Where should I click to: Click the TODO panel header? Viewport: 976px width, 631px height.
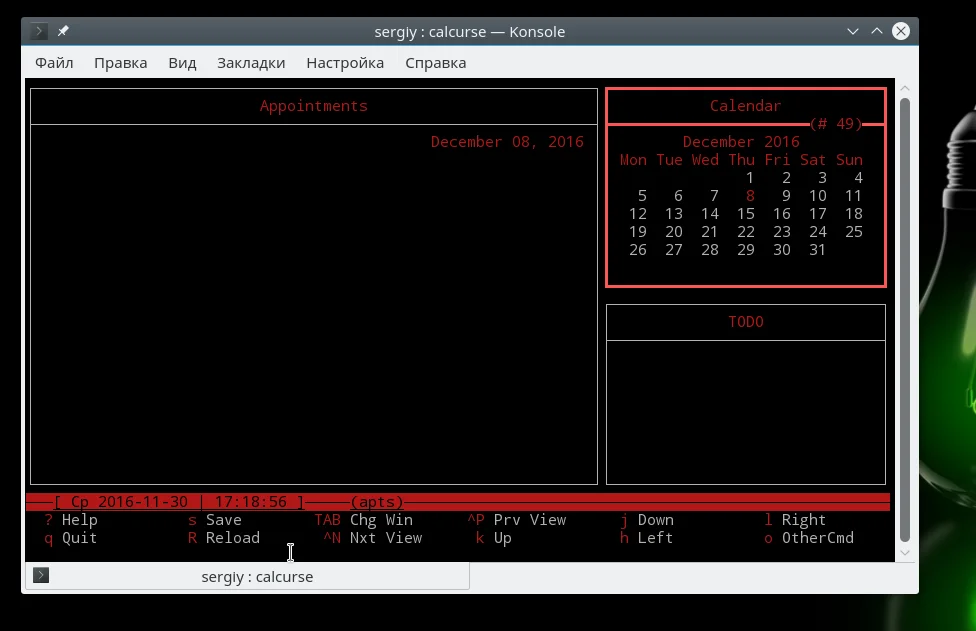pos(745,322)
